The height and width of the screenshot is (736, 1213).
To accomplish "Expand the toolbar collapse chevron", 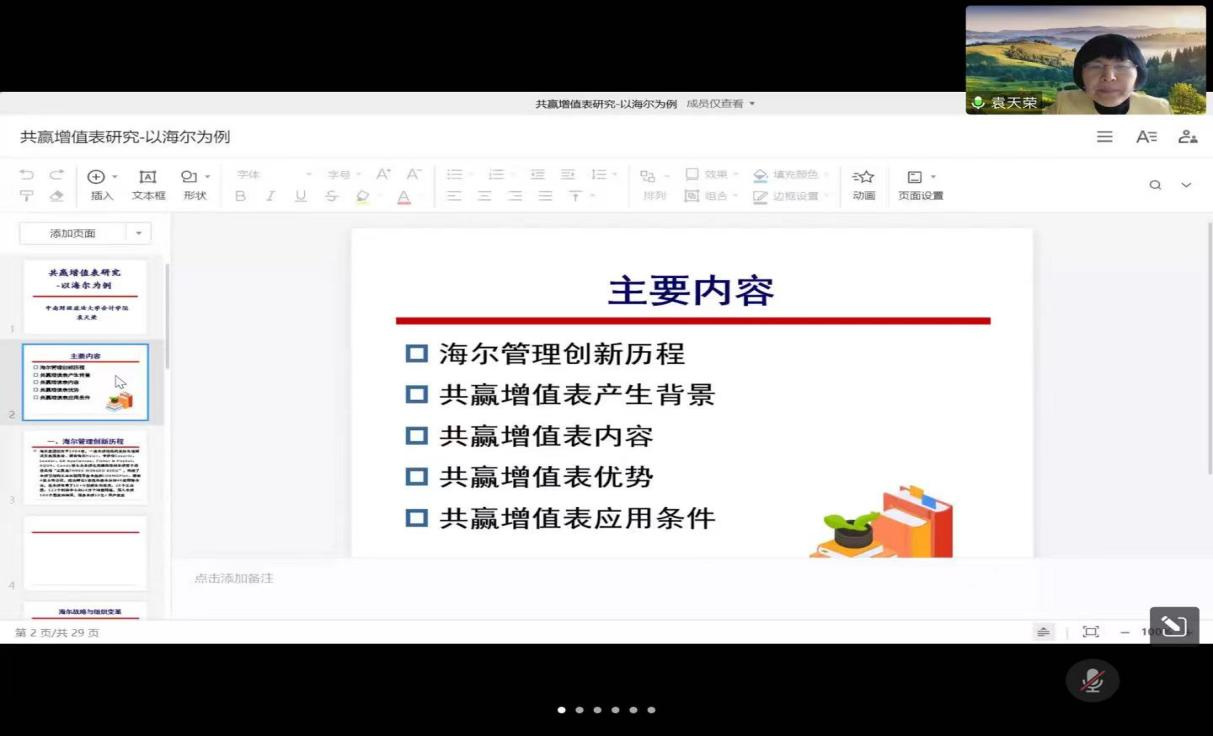I will click(1186, 185).
